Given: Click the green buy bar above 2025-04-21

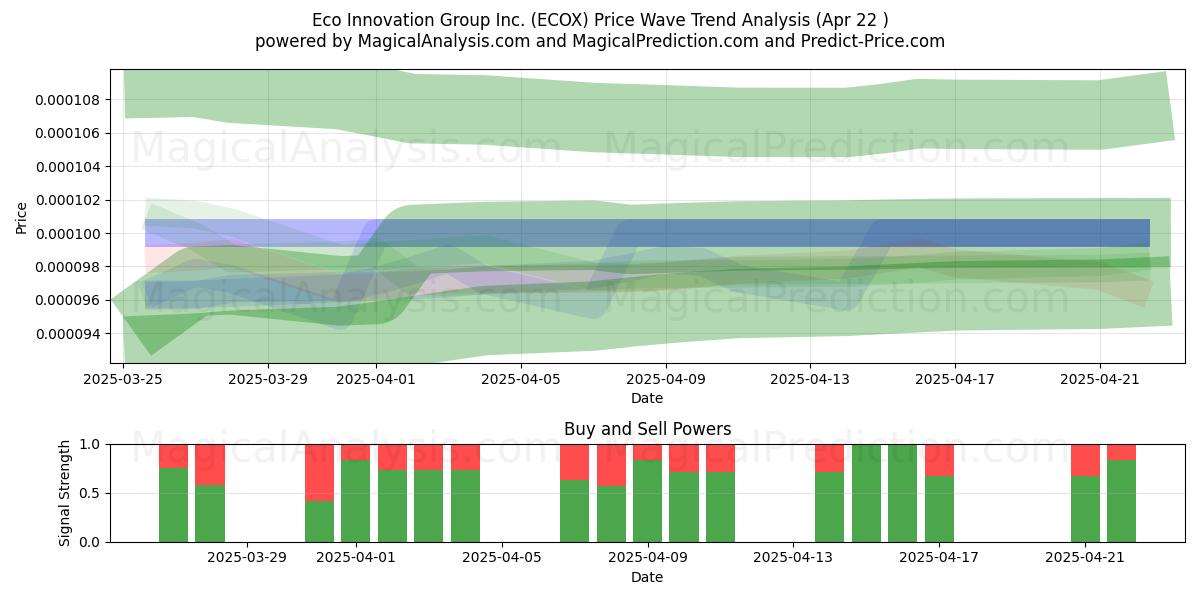Looking at the screenshot, I should point(1086,509).
